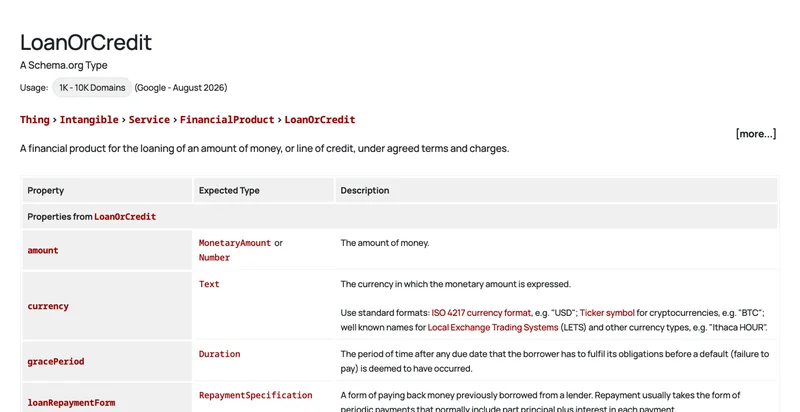
Task: Open the gracePeriod property link
Action: [56, 362]
